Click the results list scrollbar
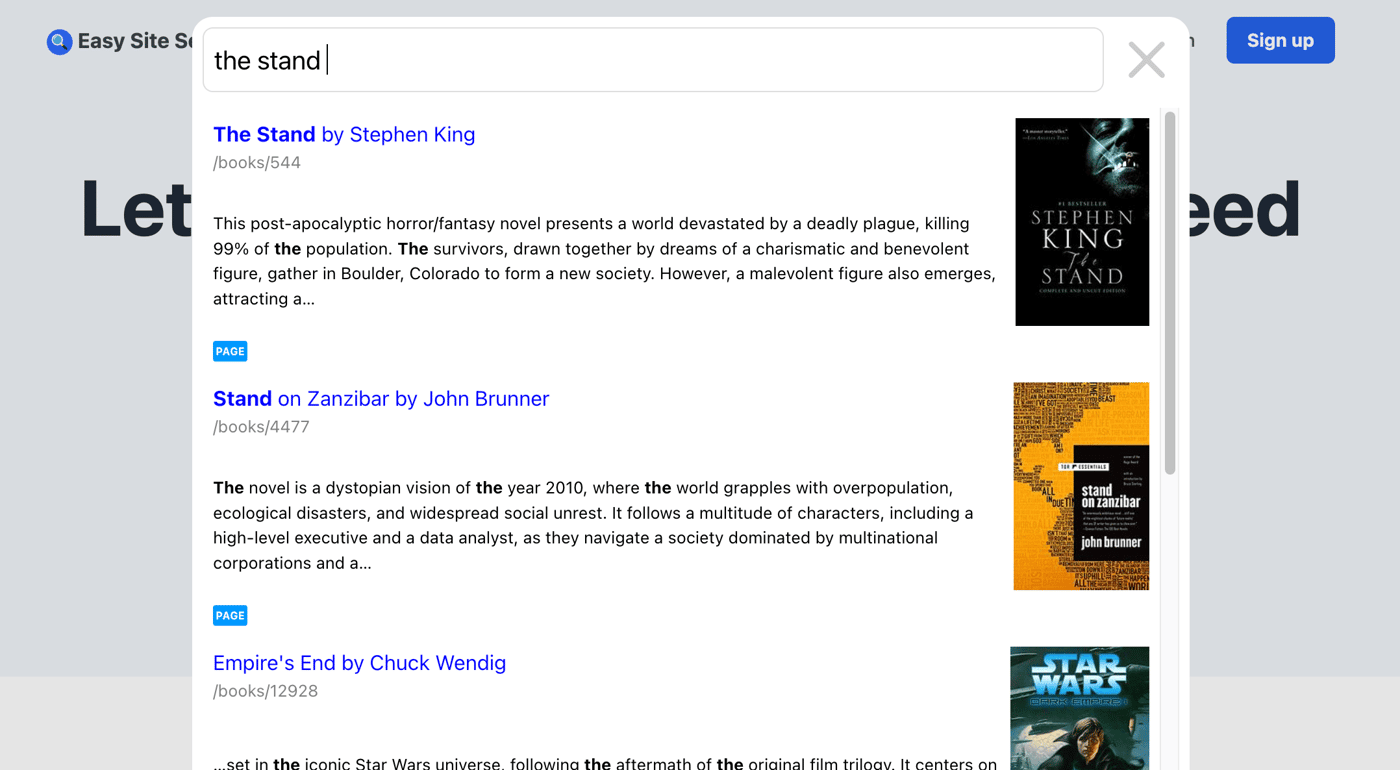 coord(1170,293)
